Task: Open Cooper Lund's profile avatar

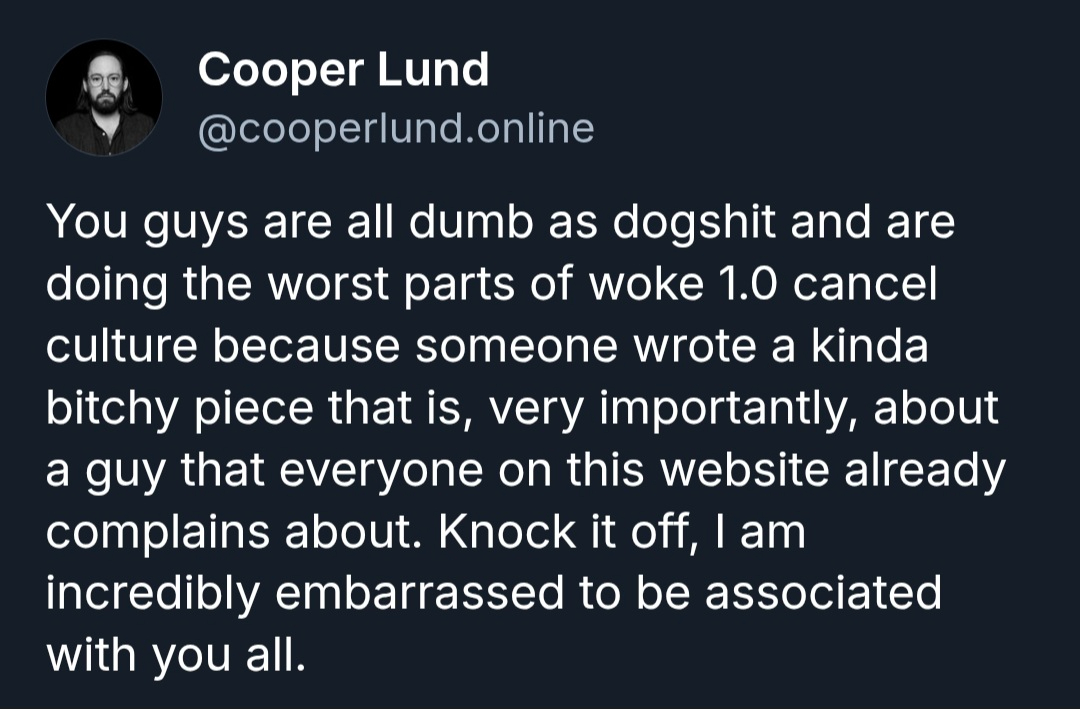Action: [104, 98]
